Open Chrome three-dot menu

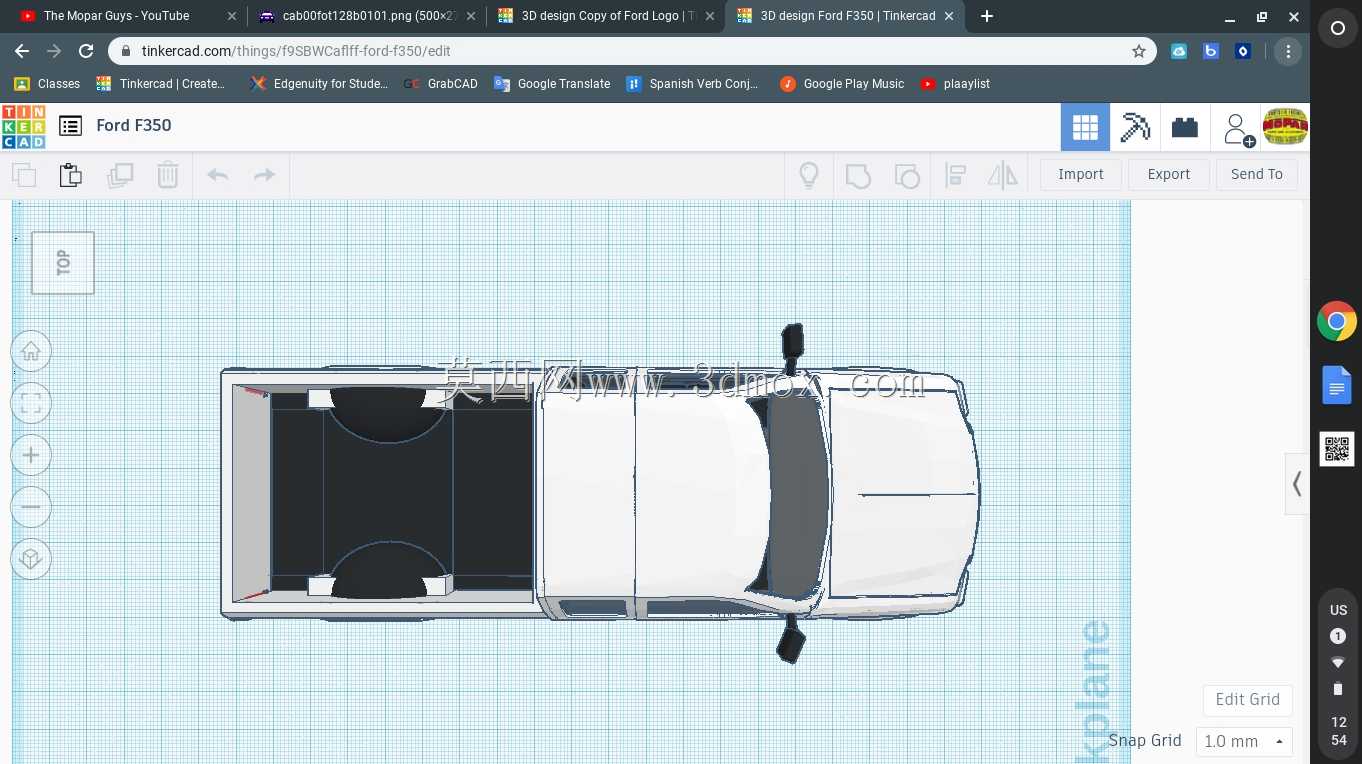[x=1288, y=51]
